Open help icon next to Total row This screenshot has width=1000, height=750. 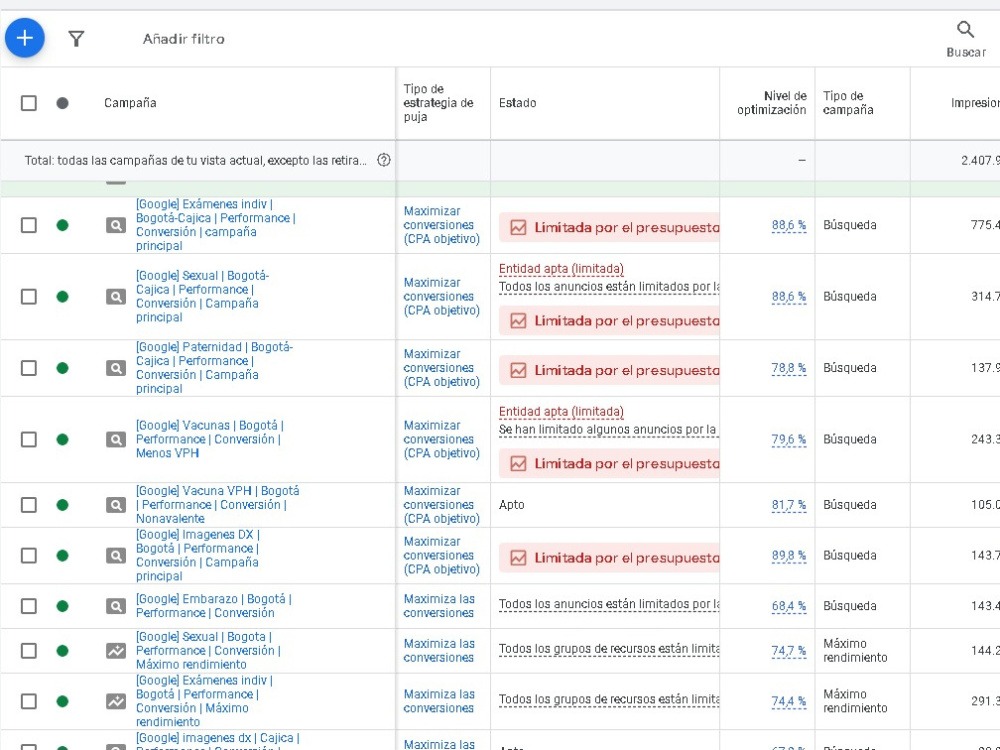[x=383, y=160]
